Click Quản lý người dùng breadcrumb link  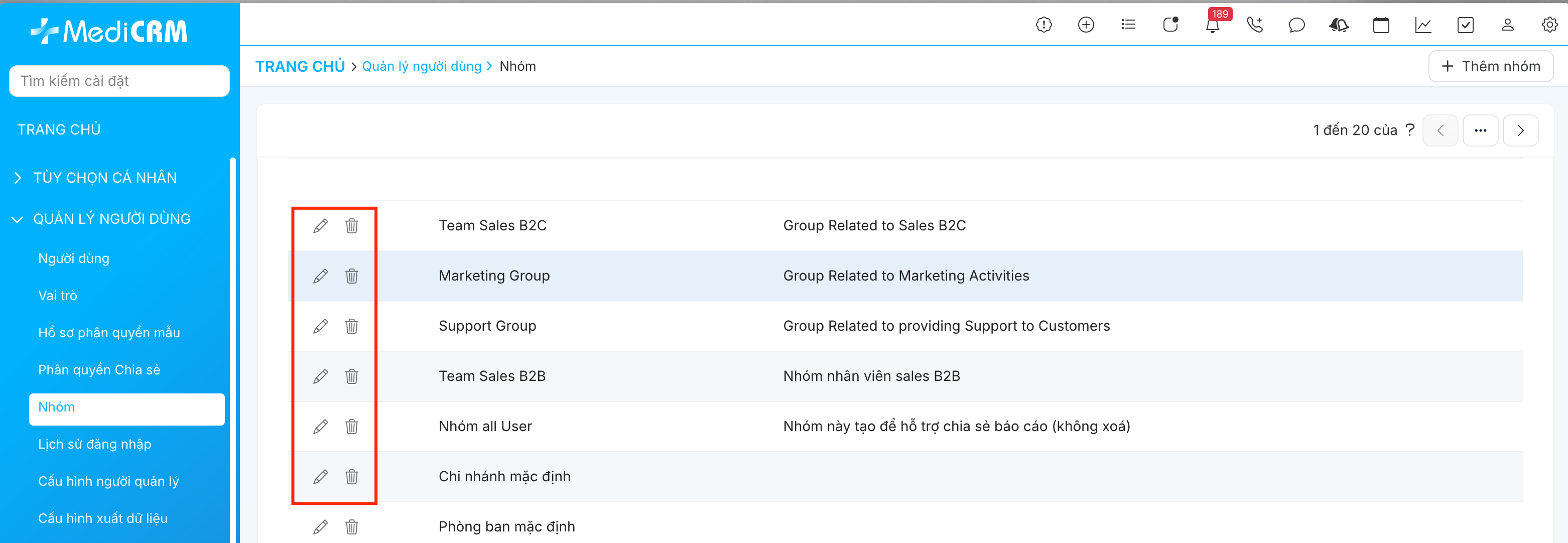click(421, 66)
